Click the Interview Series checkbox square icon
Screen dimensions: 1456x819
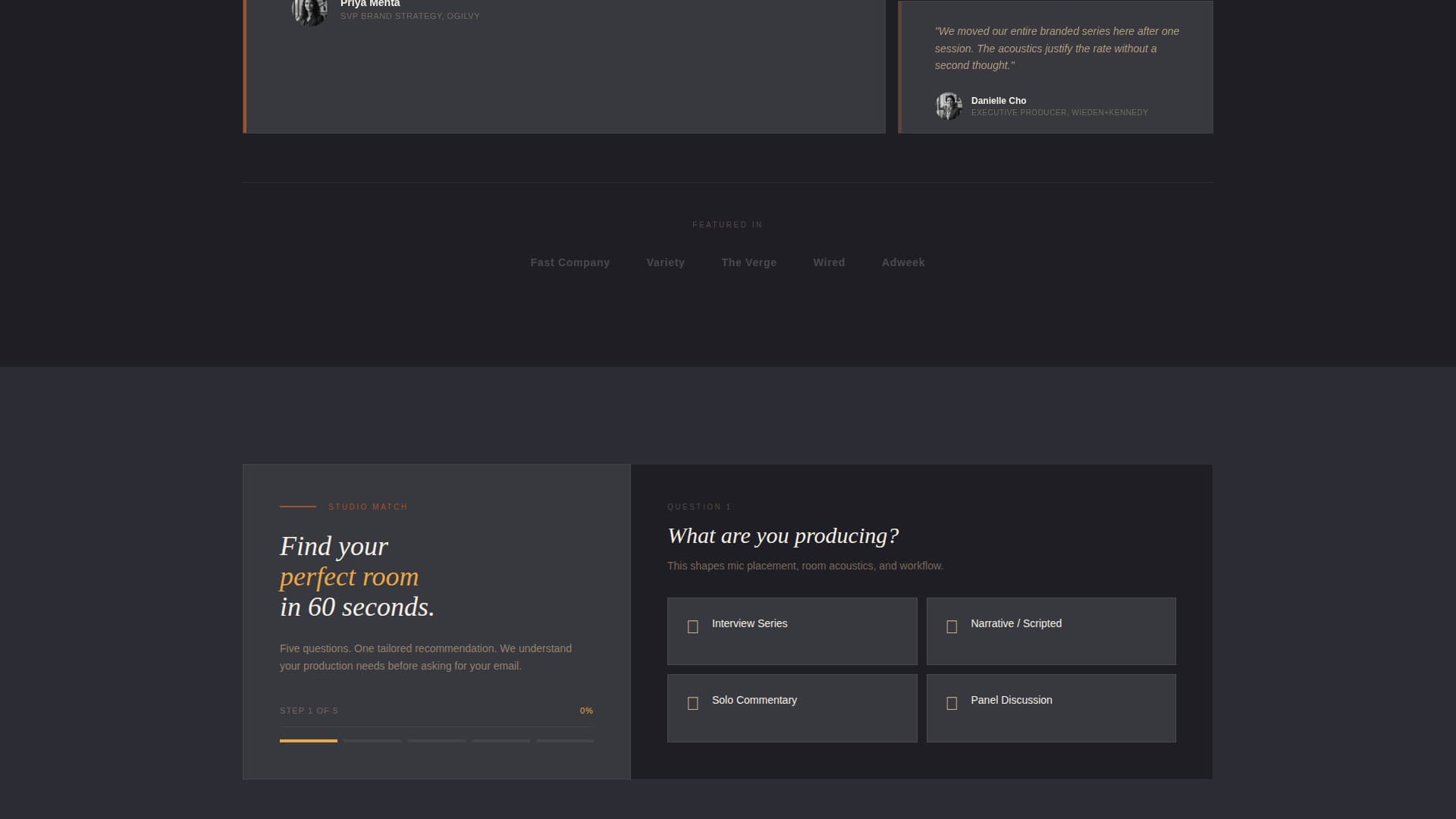coord(692,626)
